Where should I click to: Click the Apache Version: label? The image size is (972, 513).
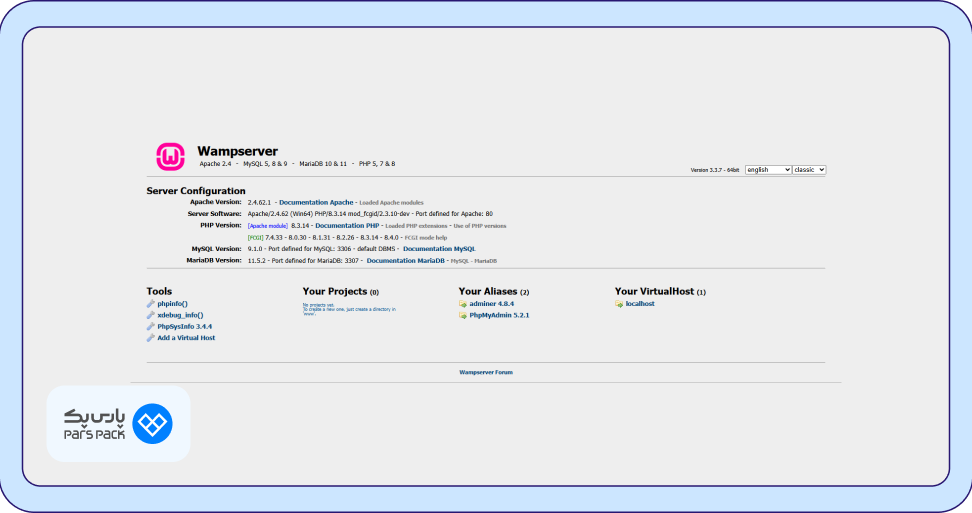click(x=216, y=202)
